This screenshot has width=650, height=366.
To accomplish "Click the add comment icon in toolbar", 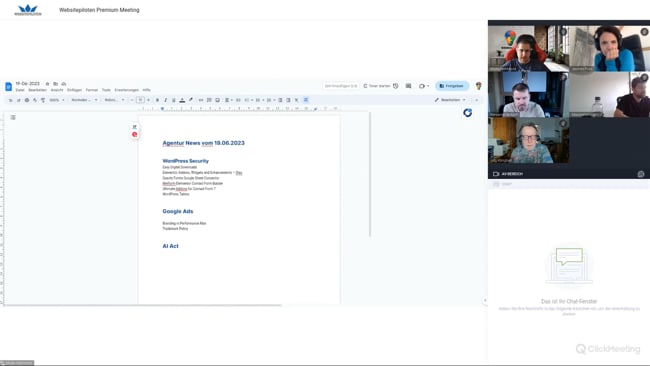I will point(209,100).
